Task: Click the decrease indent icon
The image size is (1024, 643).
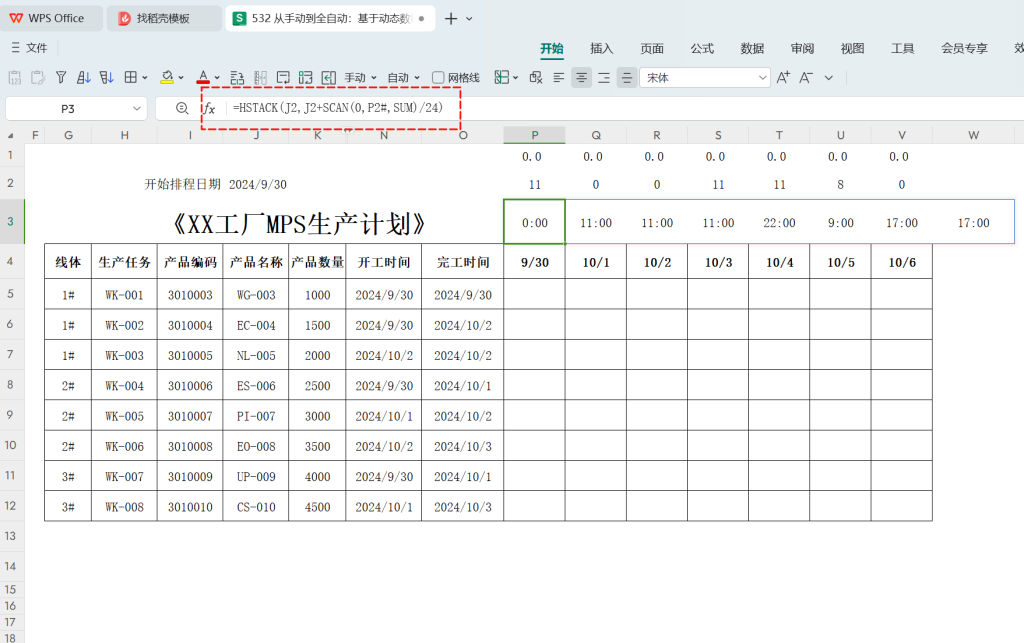Action: (x=328, y=78)
